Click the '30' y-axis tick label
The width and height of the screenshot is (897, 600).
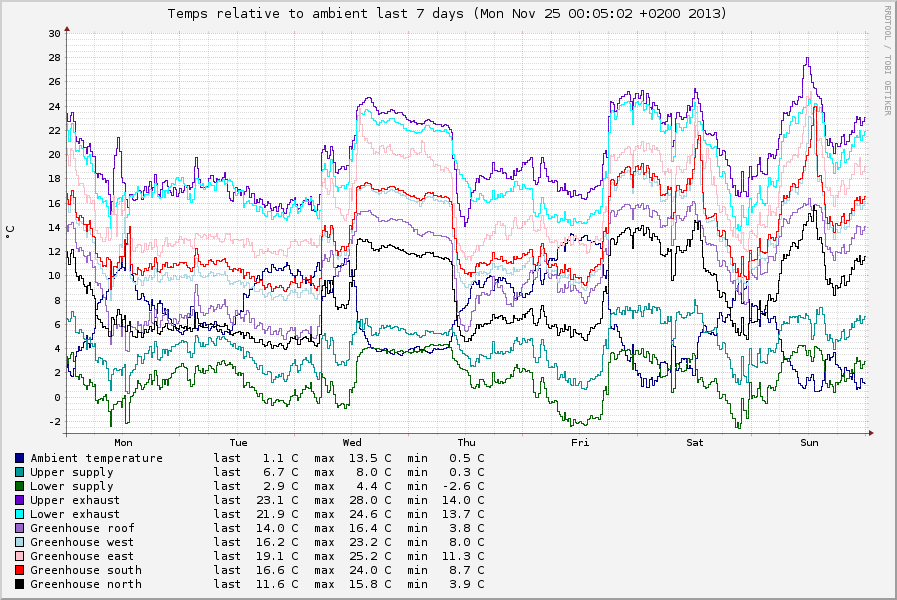(x=54, y=33)
